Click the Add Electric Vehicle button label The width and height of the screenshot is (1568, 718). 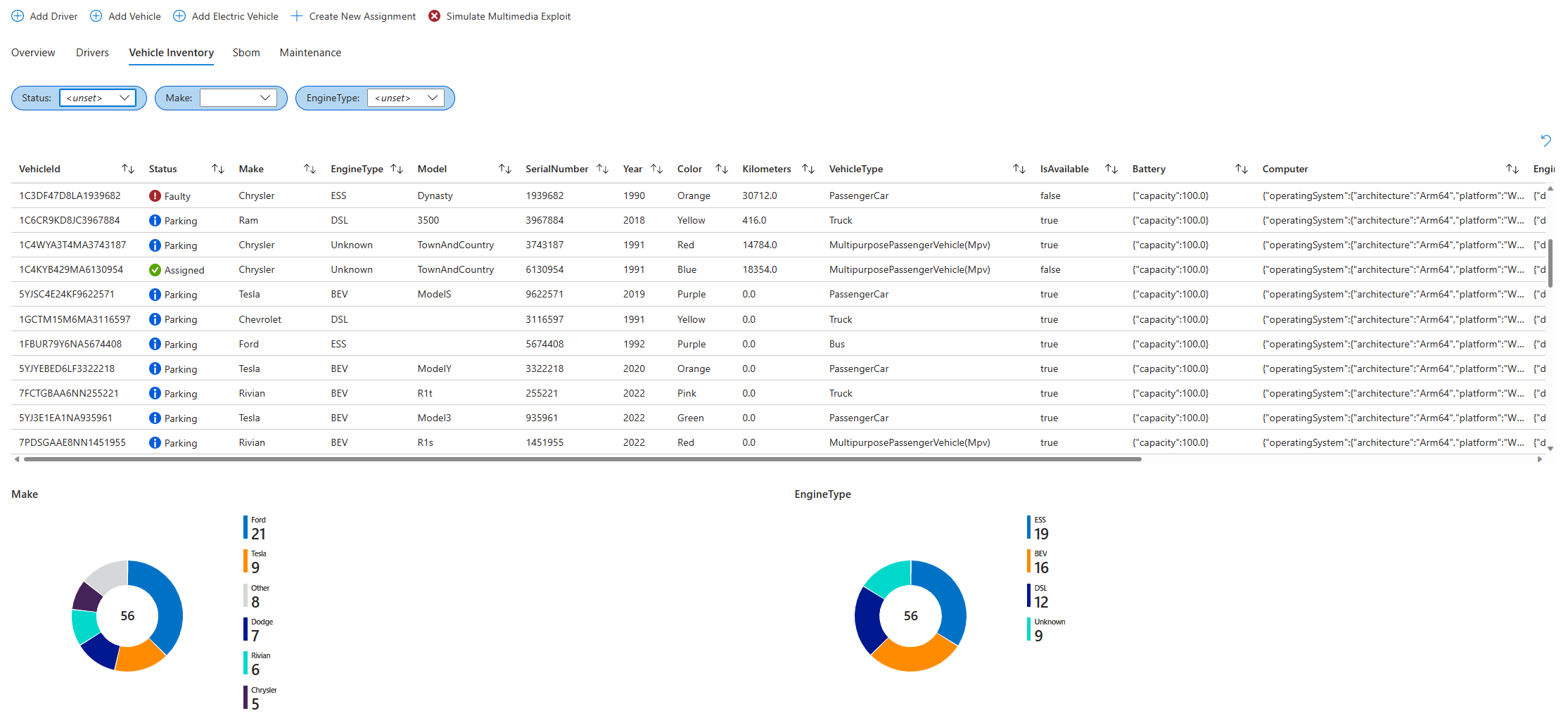click(x=235, y=16)
